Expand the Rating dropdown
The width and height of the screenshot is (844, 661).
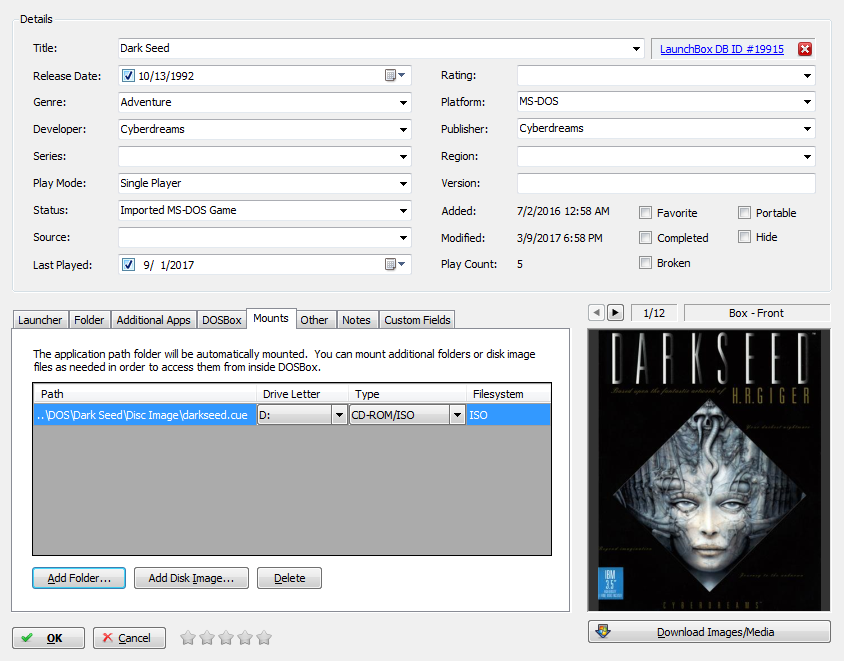[x=807, y=75]
